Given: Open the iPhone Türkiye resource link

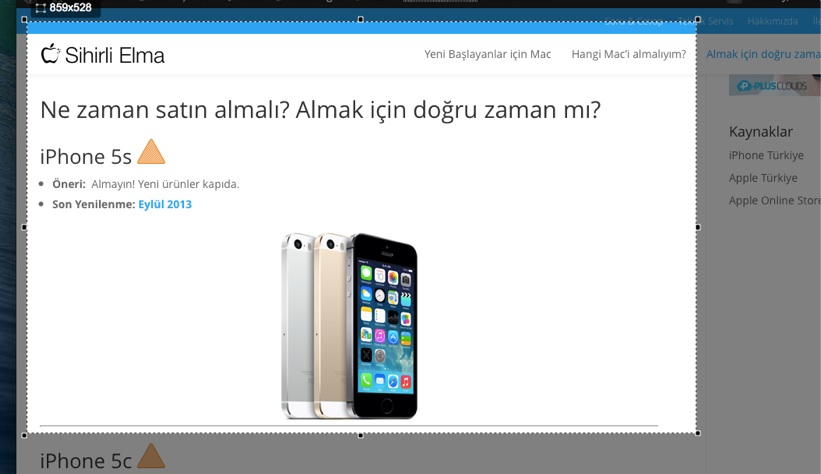Looking at the screenshot, I should click(x=766, y=155).
